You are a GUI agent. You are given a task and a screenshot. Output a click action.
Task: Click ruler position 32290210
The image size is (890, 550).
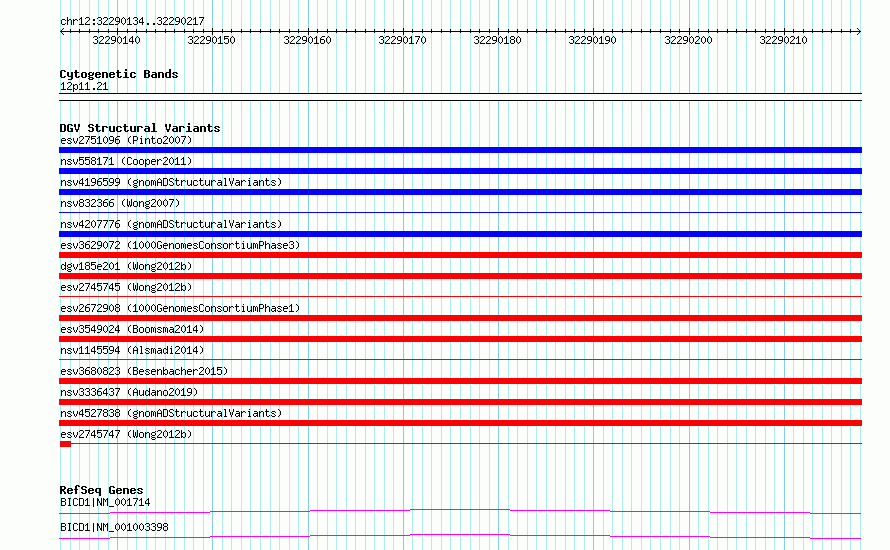(783, 40)
